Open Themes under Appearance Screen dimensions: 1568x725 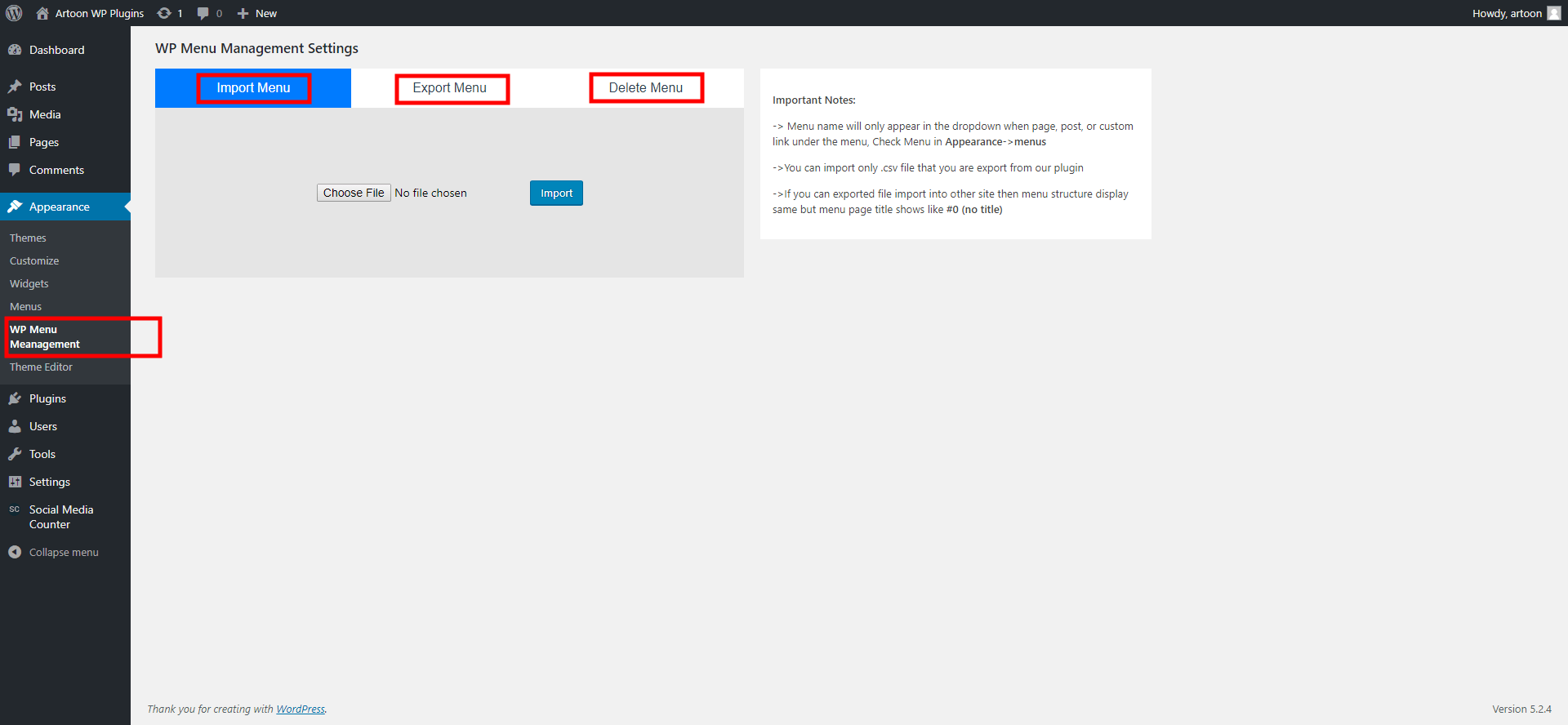[28, 238]
